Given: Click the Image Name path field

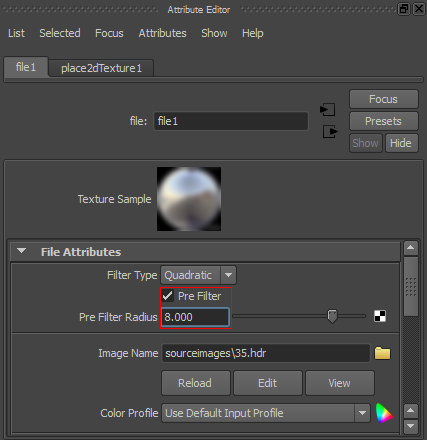Looking at the screenshot, I should [x=266, y=353].
